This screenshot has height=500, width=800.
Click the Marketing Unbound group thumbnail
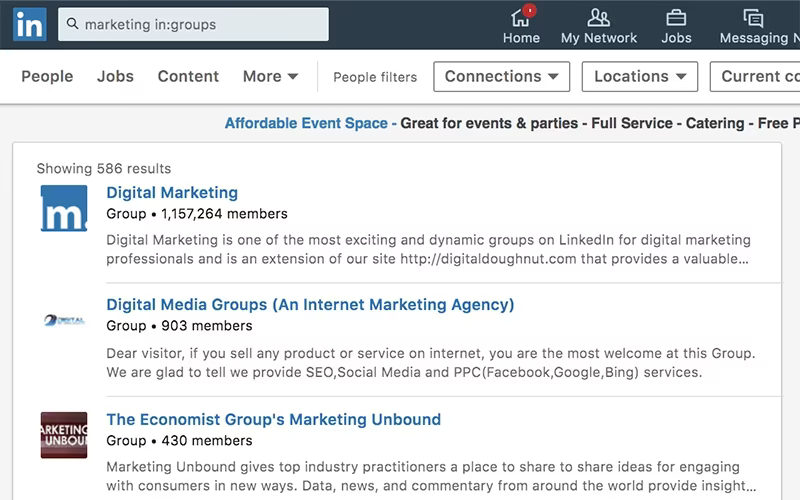click(x=64, y=435)
